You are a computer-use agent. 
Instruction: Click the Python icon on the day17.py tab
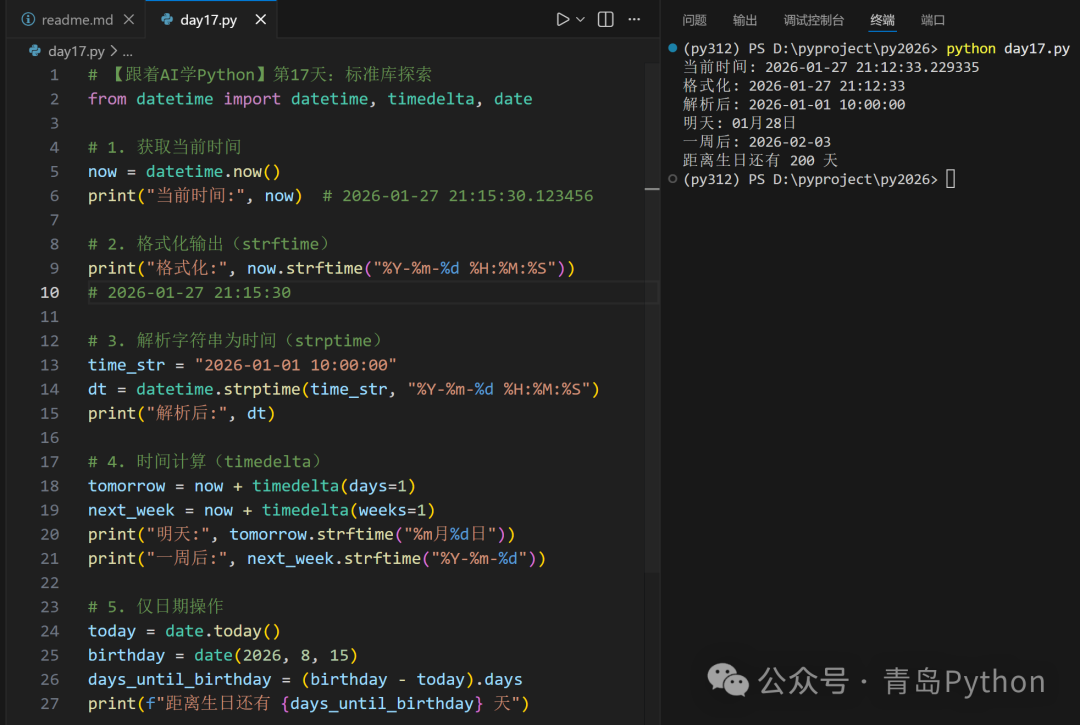click(165, 17)
